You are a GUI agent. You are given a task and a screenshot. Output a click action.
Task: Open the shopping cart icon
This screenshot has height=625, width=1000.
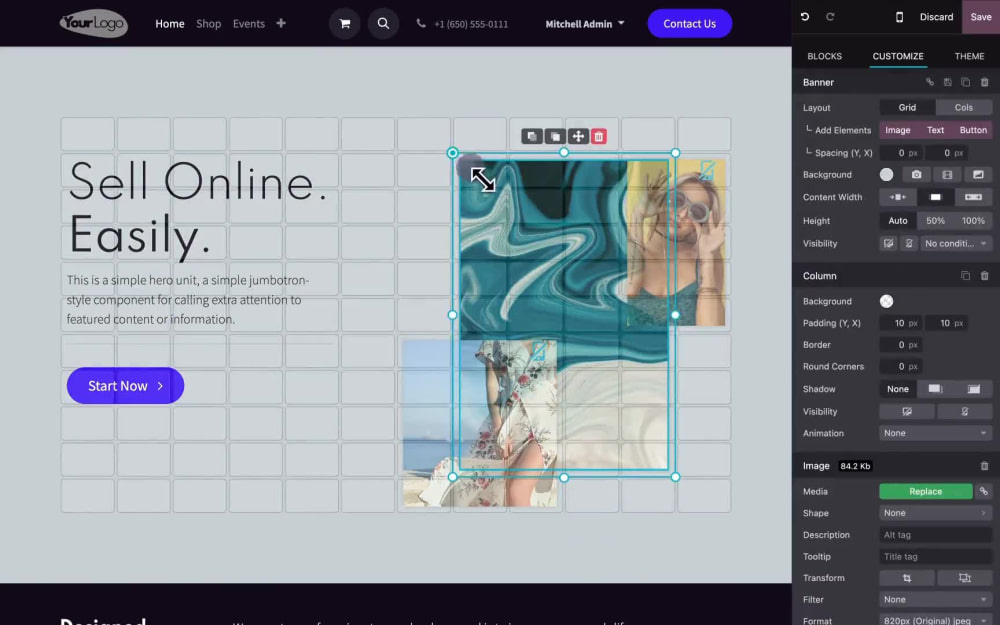(345, 24)
